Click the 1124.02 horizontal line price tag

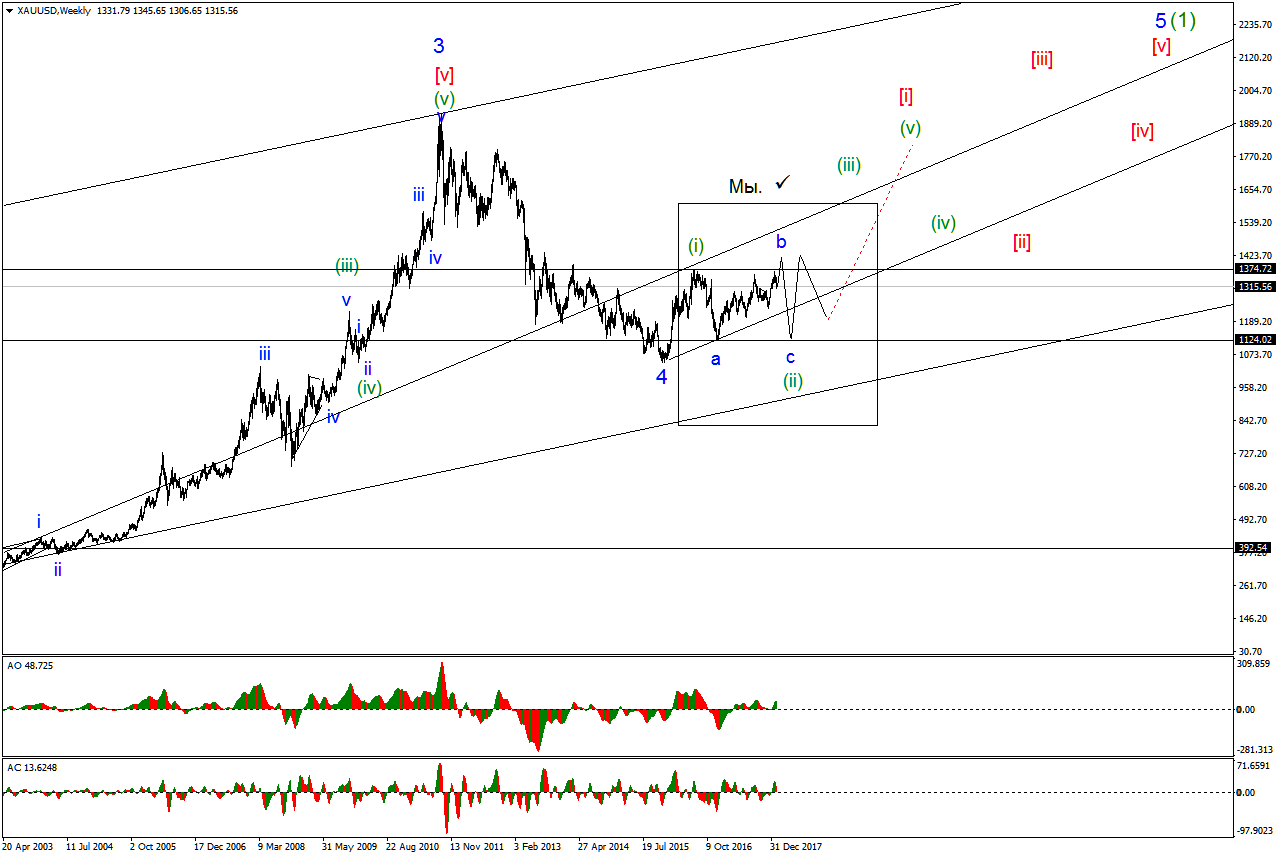[x=1254, y=340]
